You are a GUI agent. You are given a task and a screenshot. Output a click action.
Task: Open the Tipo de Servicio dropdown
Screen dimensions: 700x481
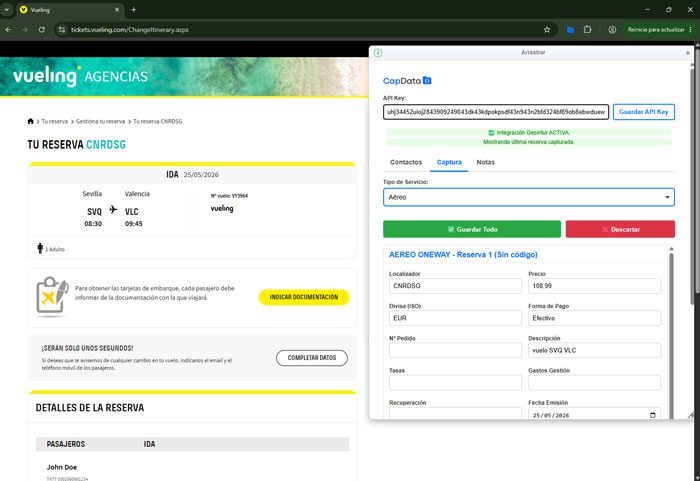(x=529, y=197)
